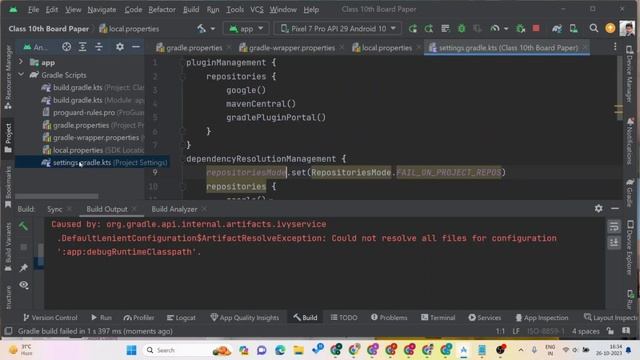The width and height of the screenshot is (640, 360).
Task: Open Terminal tool window
Action: 438,318
